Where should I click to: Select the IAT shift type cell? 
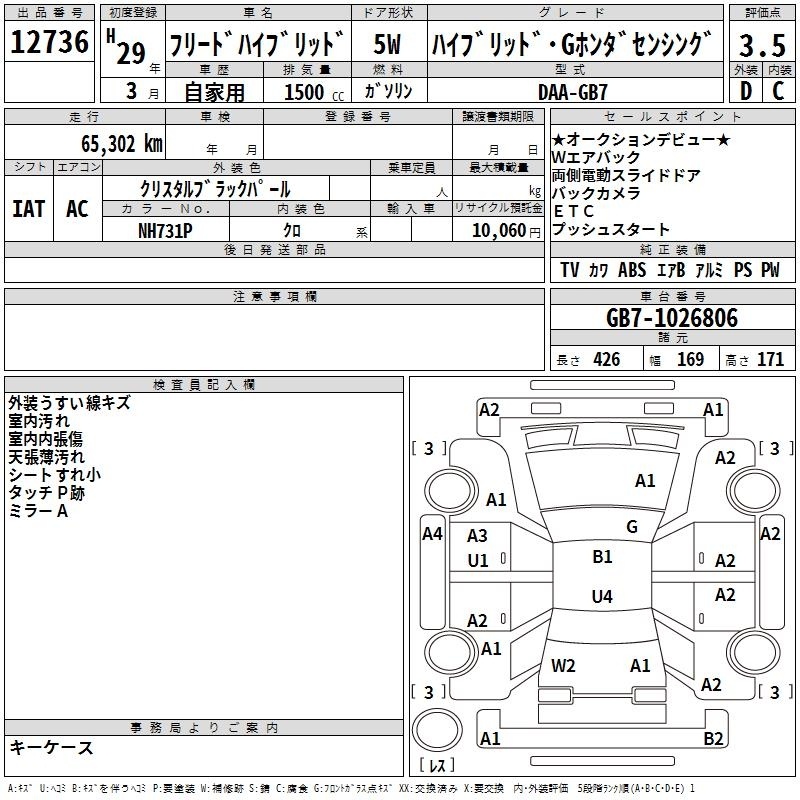28,208
